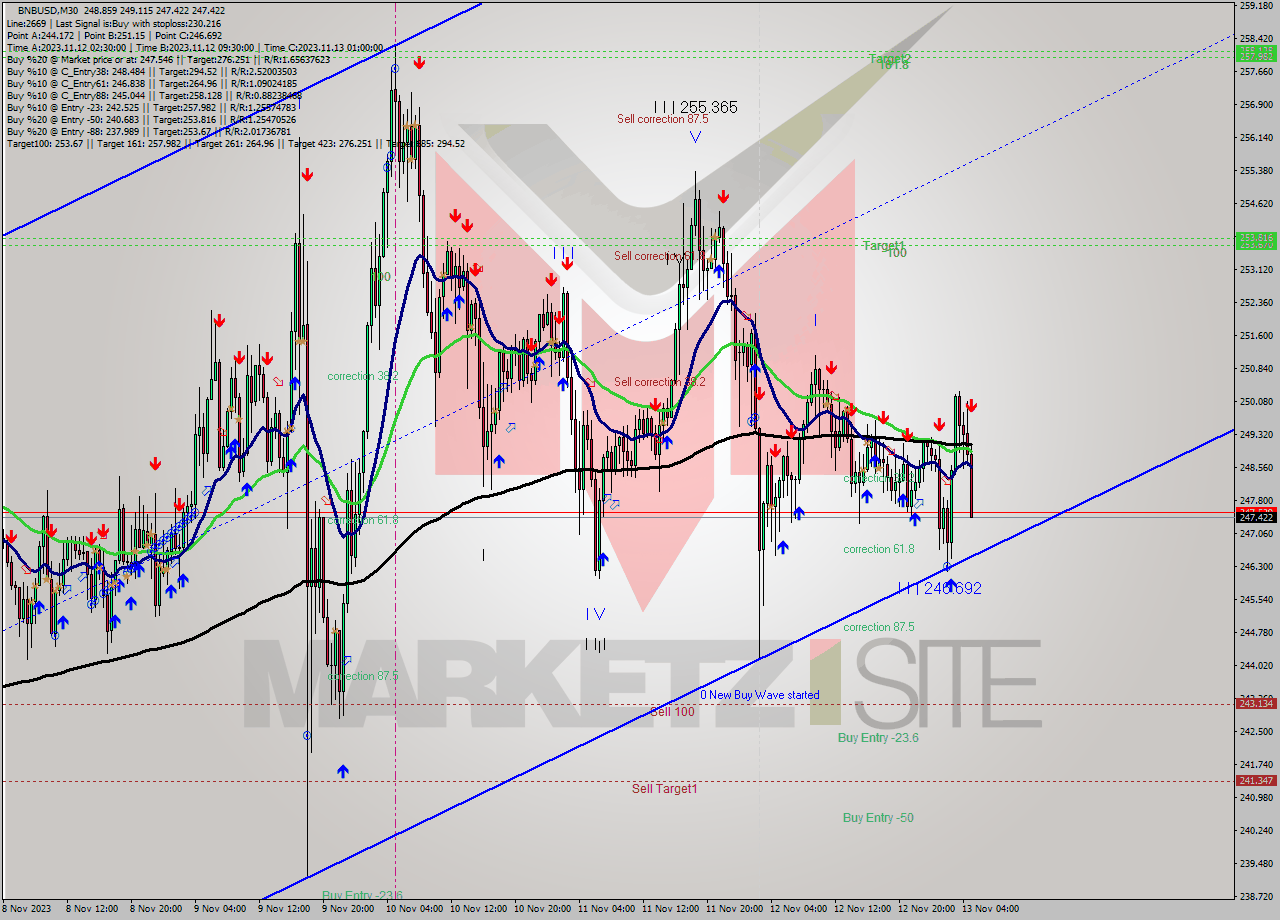Click the '8 Nov 2023' time axis label

pyautogui.click(x=26, y=909)
